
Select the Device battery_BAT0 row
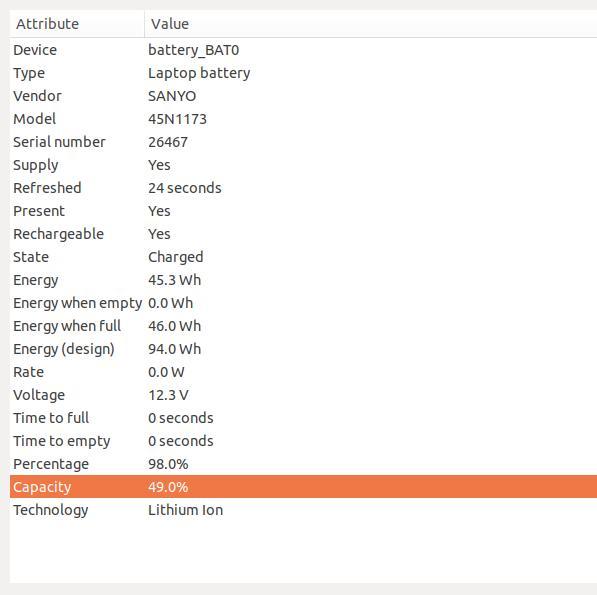tap(303, 50)
